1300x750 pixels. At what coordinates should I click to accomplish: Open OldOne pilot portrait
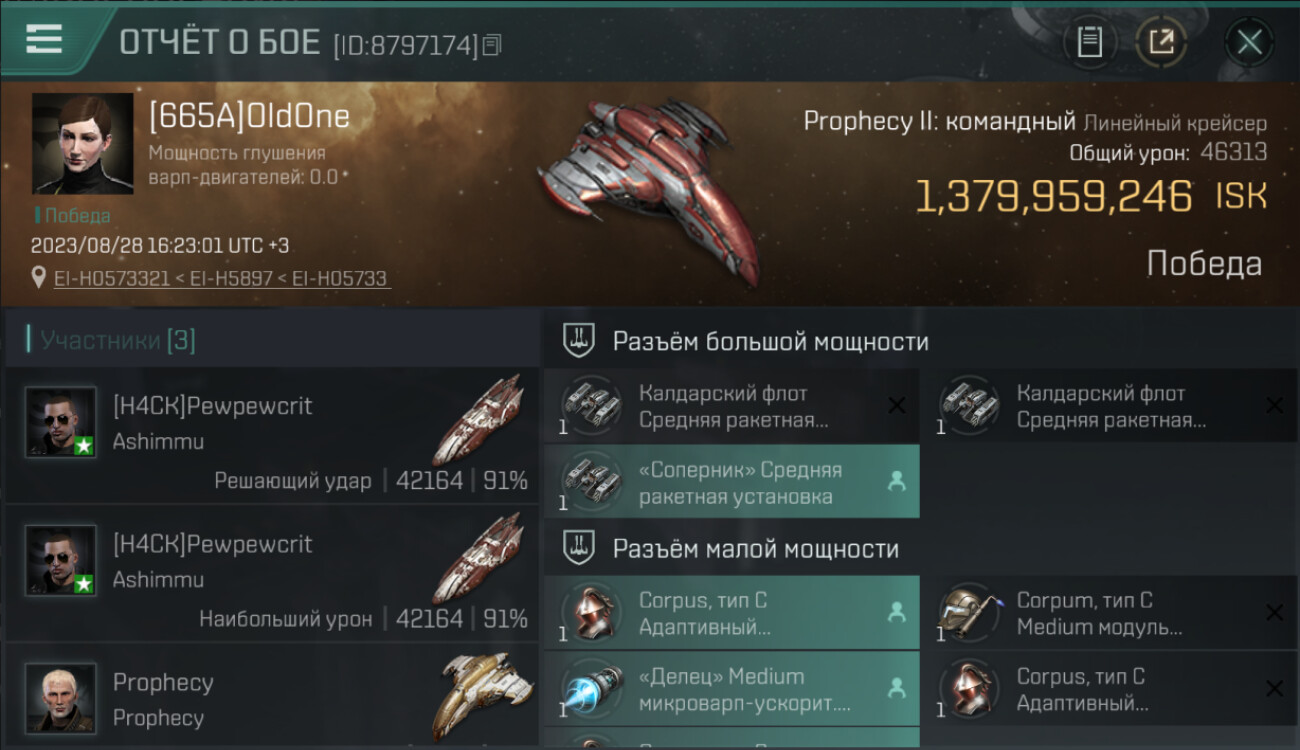82,143
